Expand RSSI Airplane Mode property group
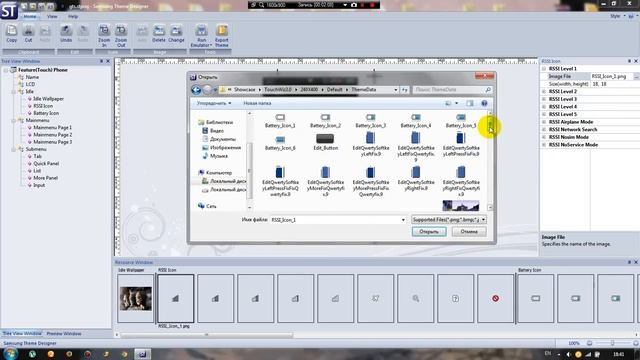640x360 pixels. (544, 122)
